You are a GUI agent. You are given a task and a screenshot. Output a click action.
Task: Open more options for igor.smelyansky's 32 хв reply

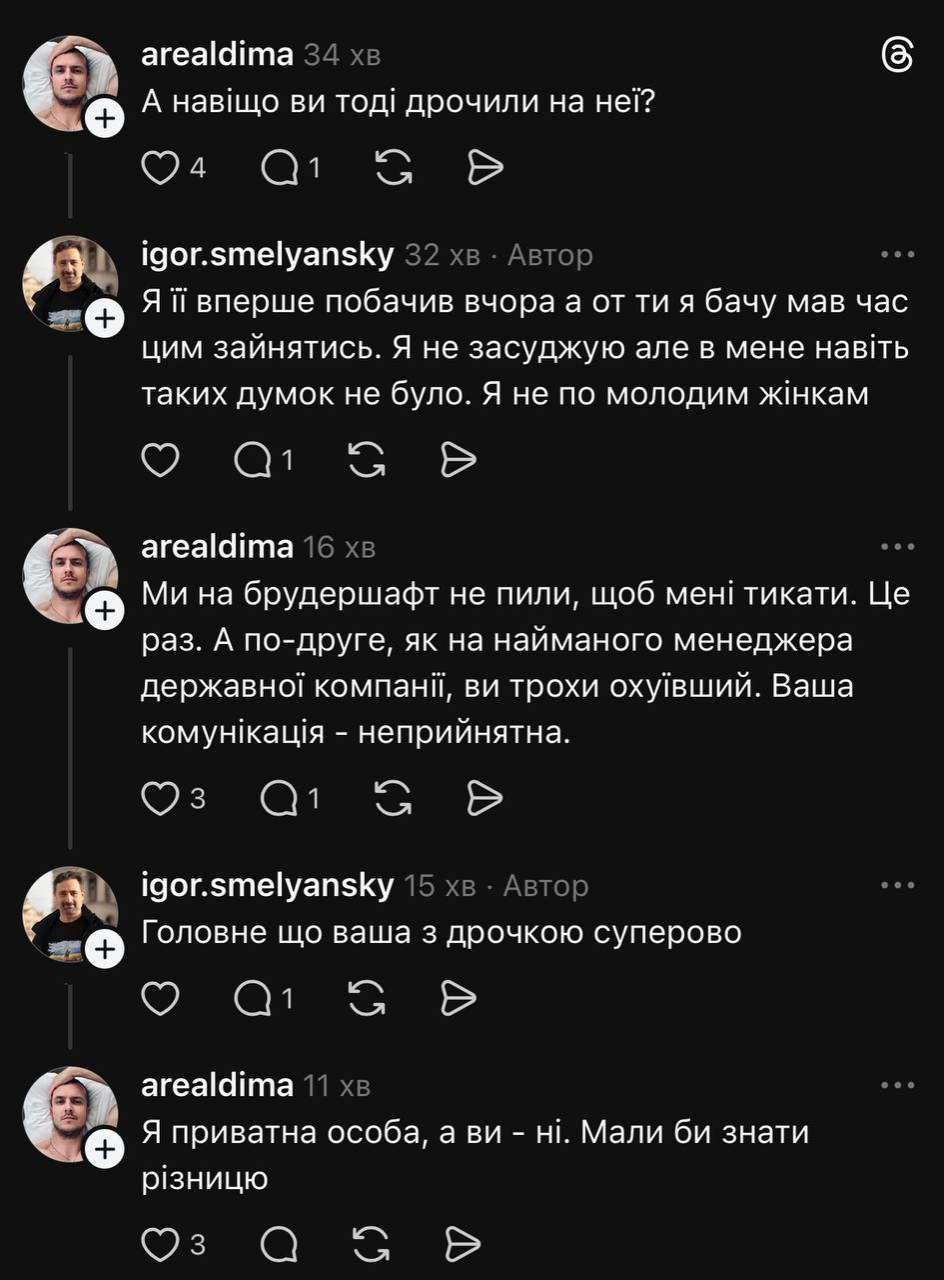897,255
